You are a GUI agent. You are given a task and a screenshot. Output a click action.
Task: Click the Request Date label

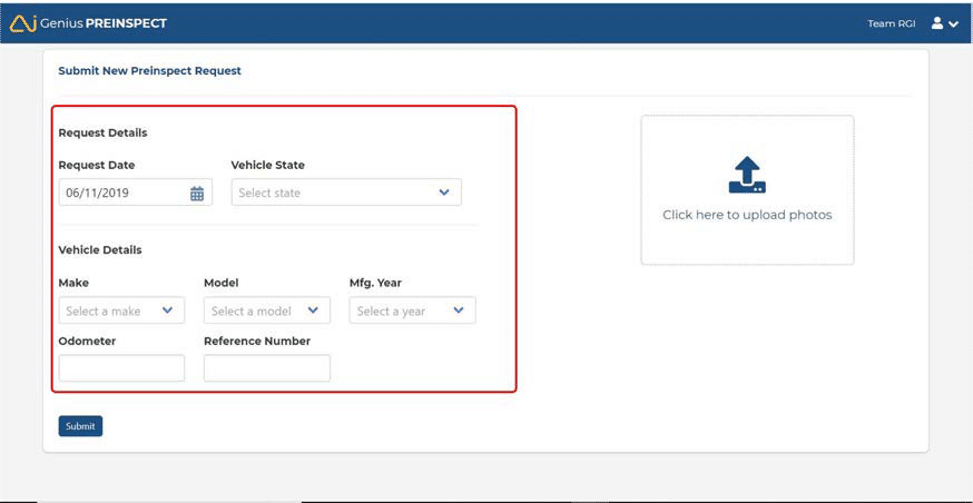96,165
